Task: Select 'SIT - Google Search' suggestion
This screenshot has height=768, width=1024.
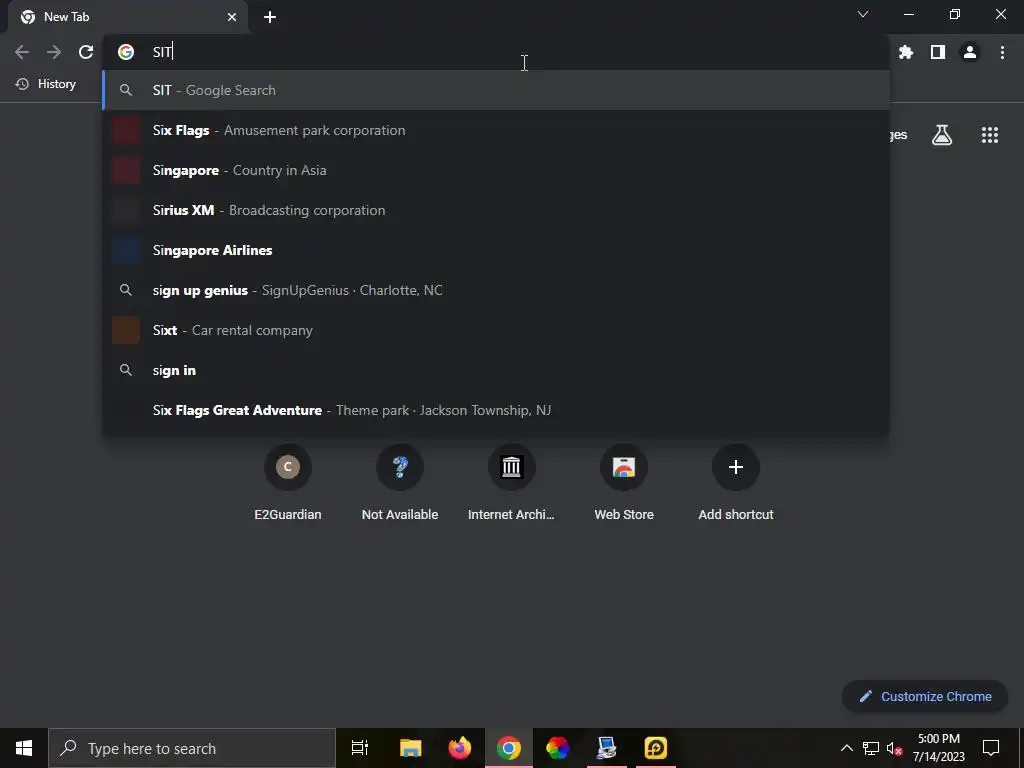Action: pos(496,90)
